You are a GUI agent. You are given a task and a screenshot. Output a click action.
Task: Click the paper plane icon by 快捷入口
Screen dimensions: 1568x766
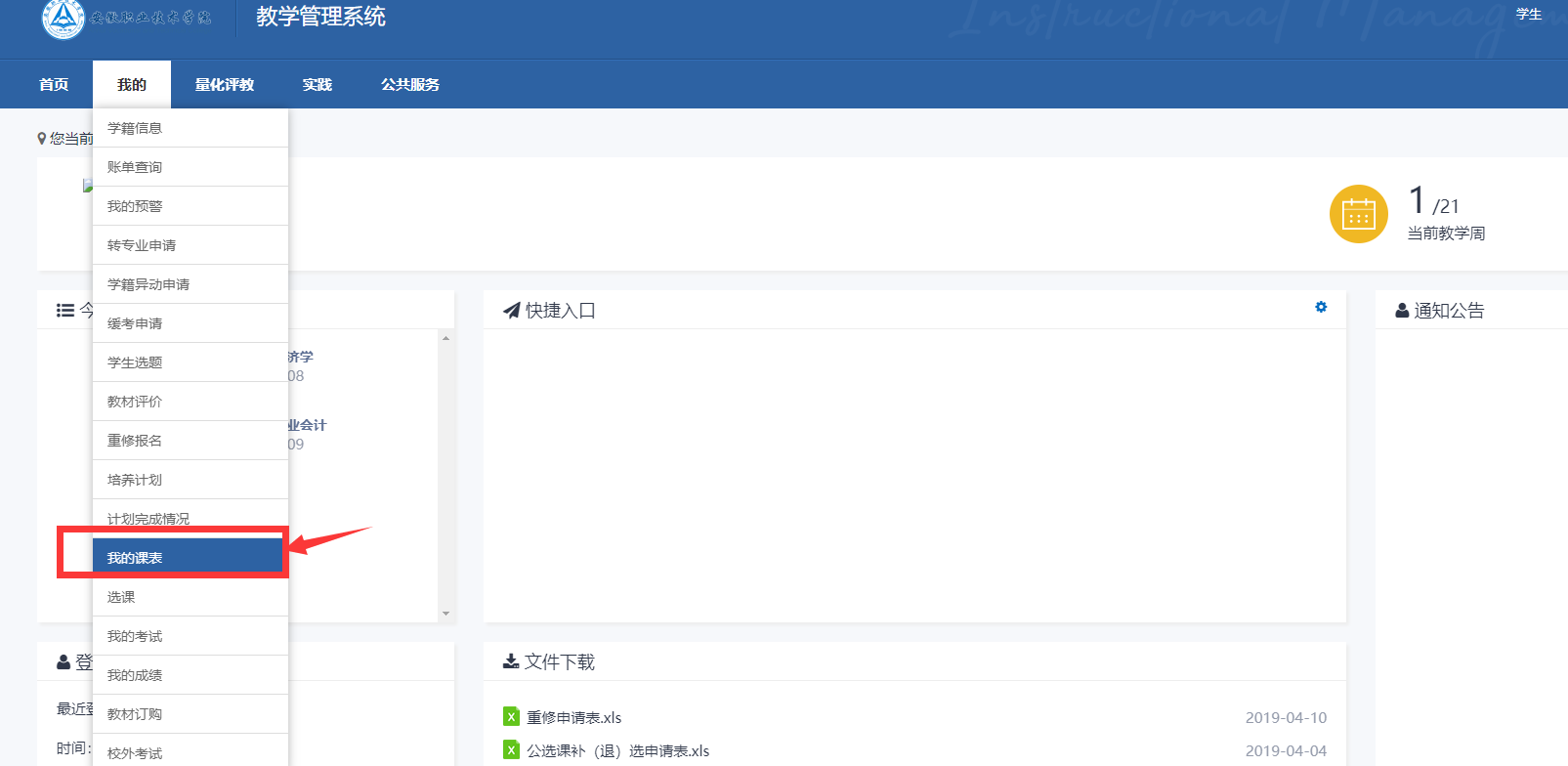511,311
